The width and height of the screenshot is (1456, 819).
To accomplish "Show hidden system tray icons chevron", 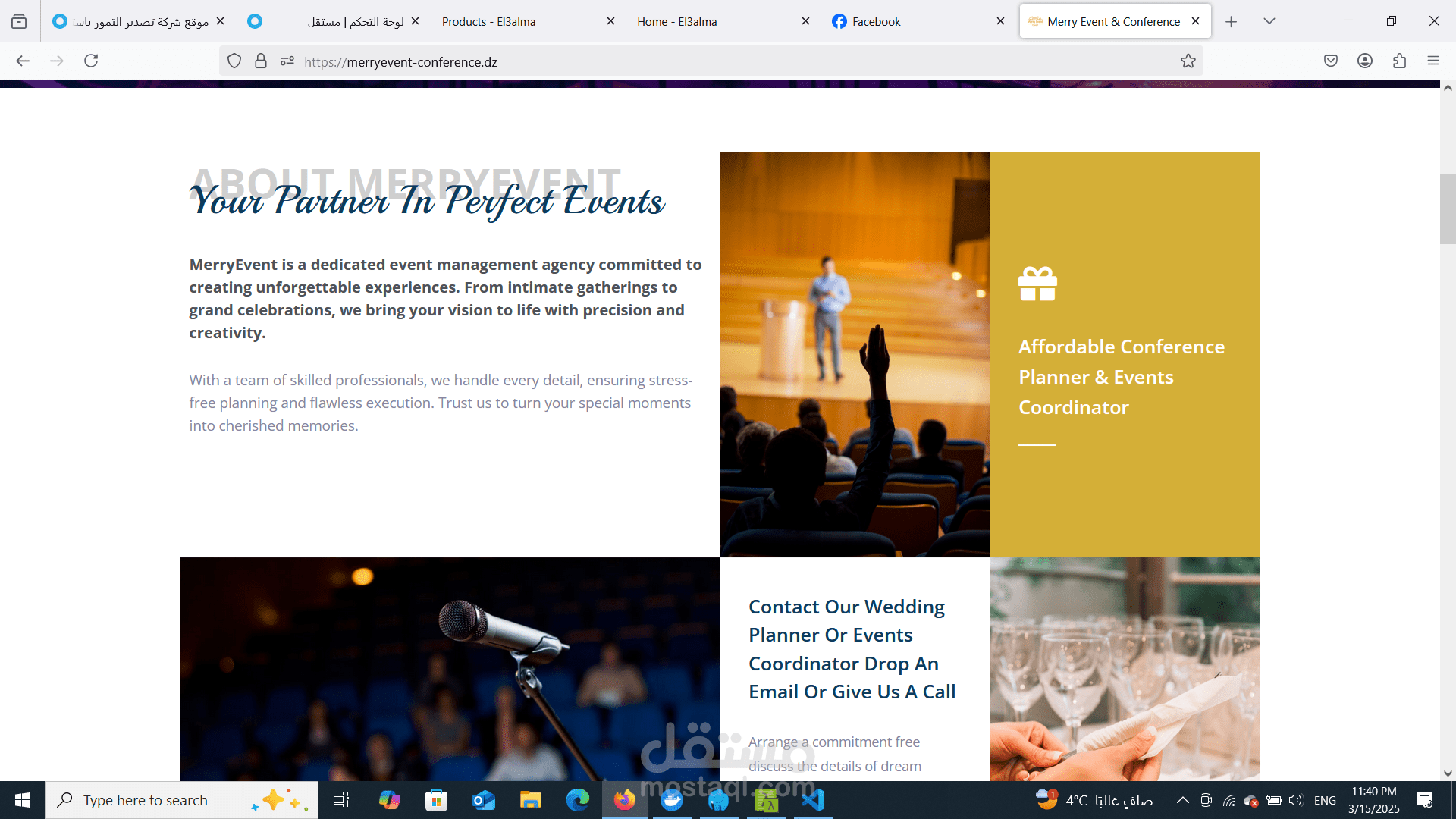I will [1182, 800].
